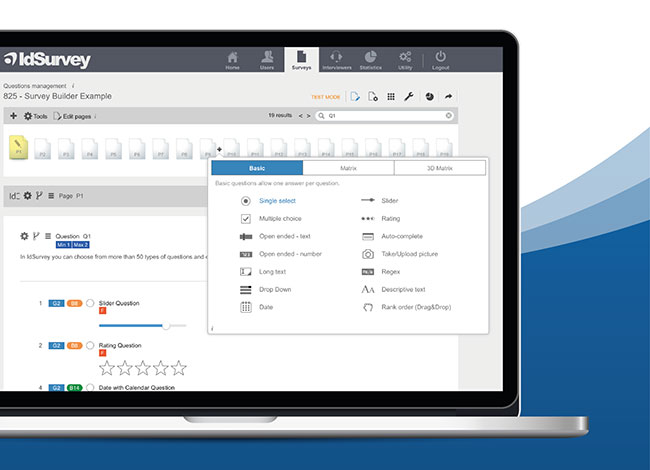Screen dimensions: 650x470
Task: Open the Utility gears icon
Action: coord(405,57)
